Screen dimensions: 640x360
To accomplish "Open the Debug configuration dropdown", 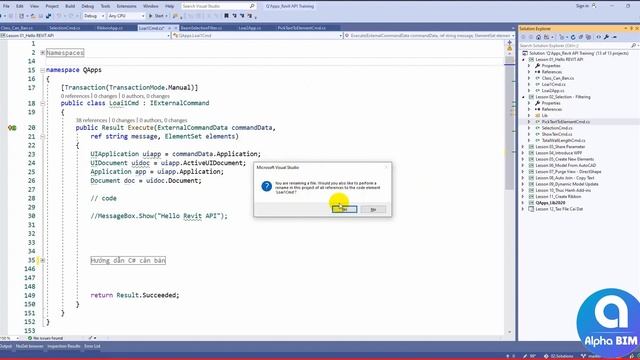I will click(94, 16).
